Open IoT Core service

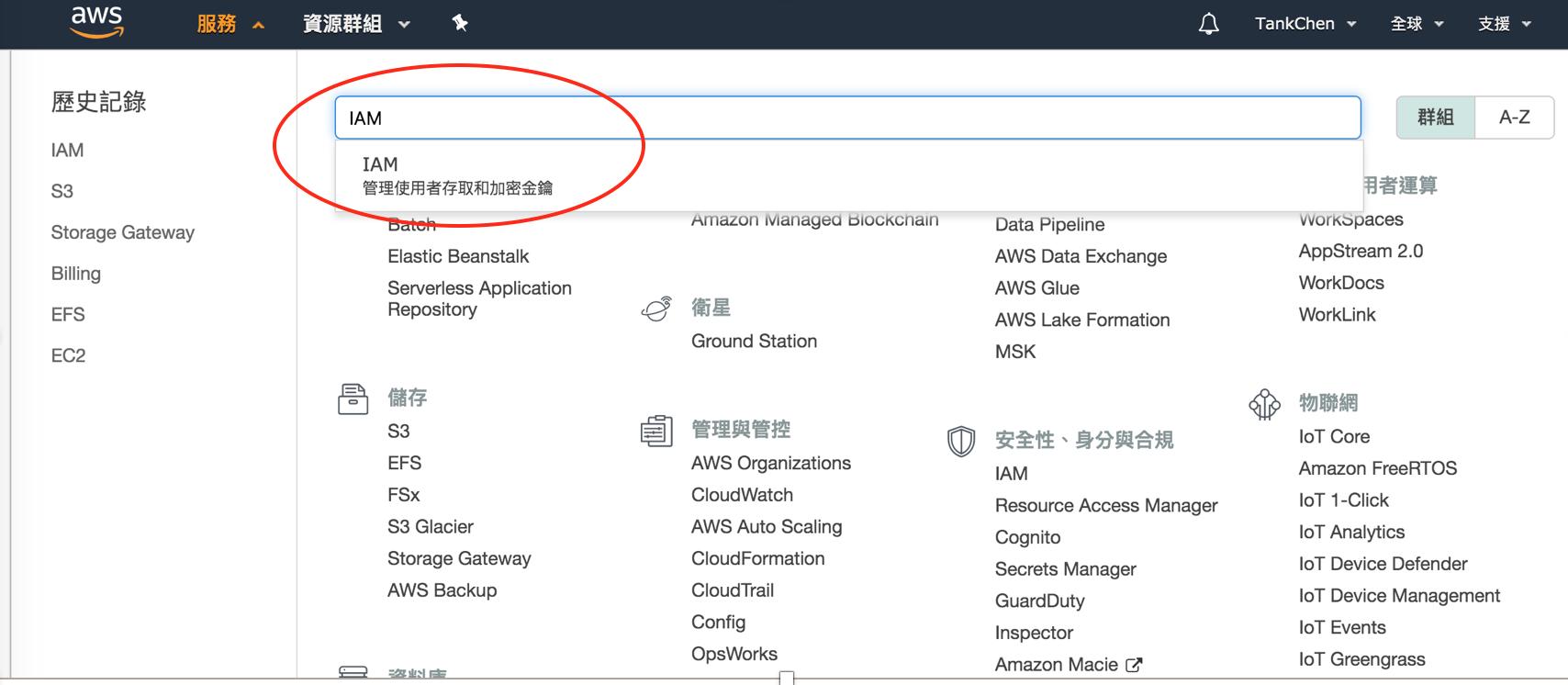pos(1334,437)
